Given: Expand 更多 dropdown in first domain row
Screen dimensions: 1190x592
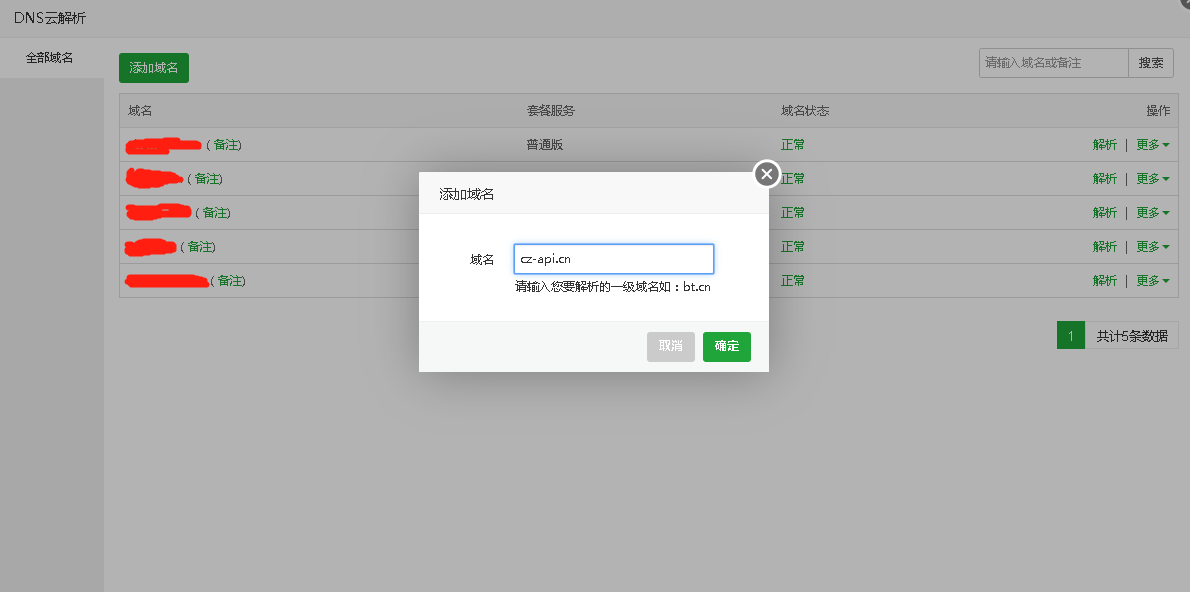Looking at the screenshot, I should pyautogui.click(x=1152, y=144).
